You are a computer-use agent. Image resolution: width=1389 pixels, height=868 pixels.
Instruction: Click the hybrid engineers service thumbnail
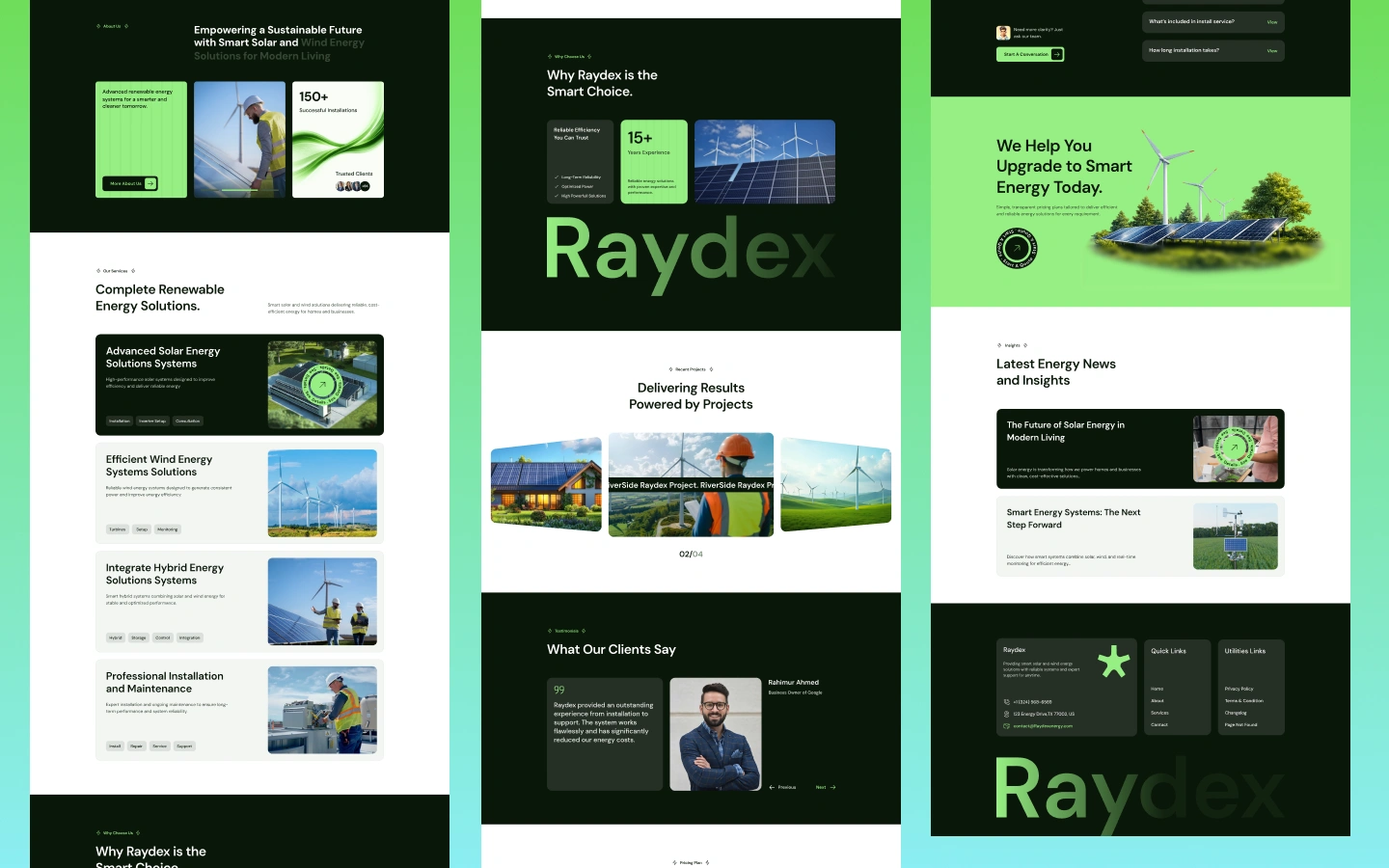pos(322,602)
